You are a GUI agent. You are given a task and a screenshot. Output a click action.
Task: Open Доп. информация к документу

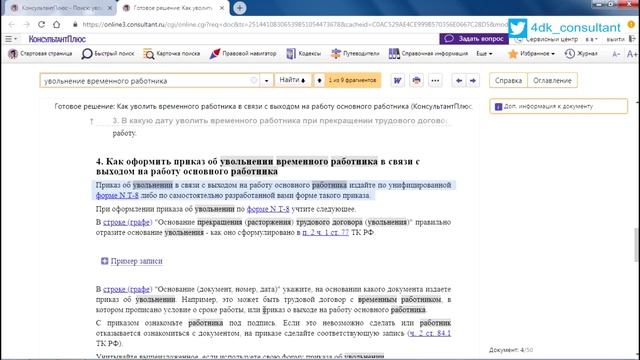pos(558,106)
